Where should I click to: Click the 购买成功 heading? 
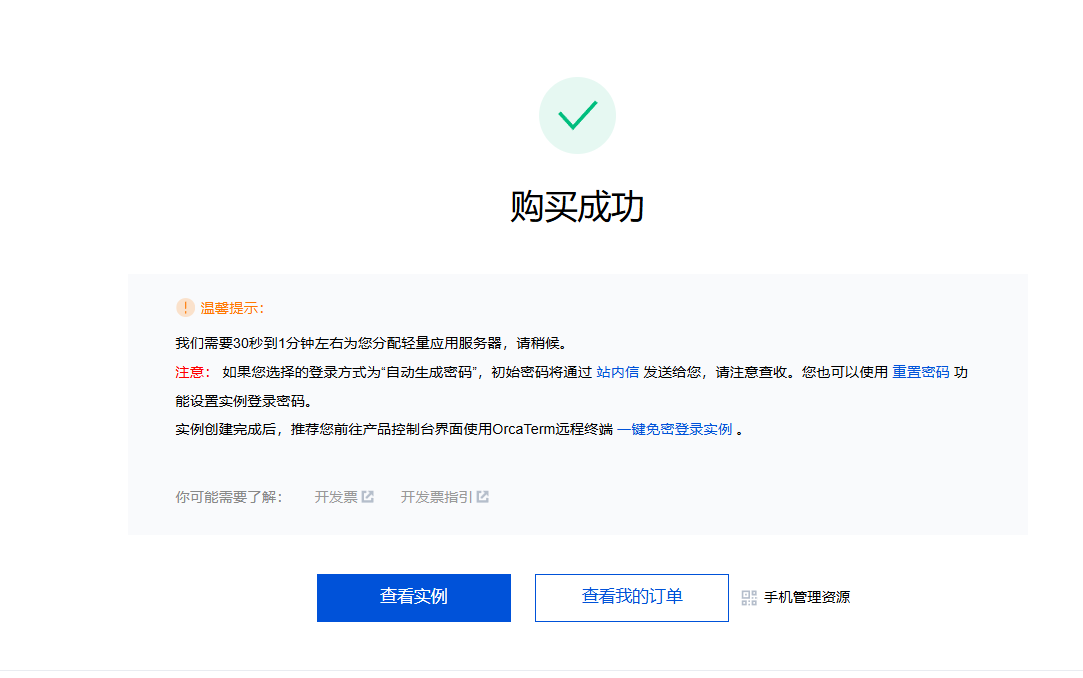[x=577, y=207]
